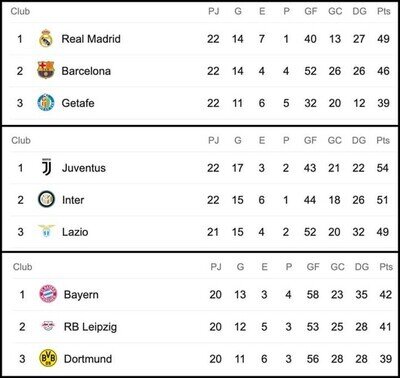The image size is (400, 378).
Task: Select the Getafe badge icon
Action: [x=46, y=103]
